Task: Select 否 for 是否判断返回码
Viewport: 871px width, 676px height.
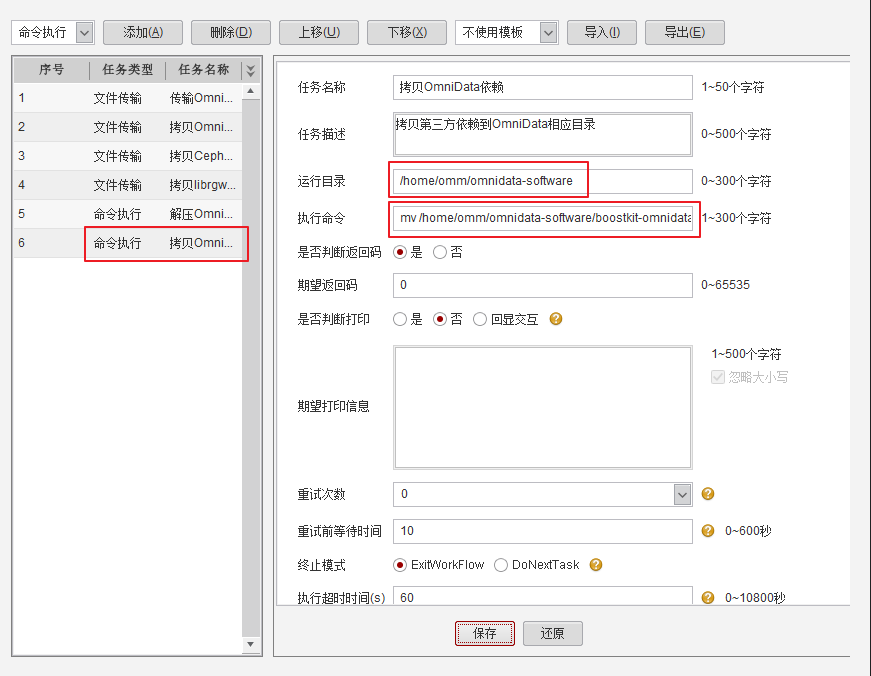Action: (x=439, y=252)
